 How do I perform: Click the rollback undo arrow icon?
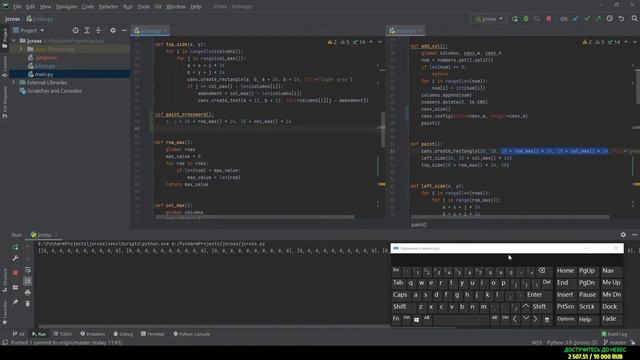[x=621, y=19]
